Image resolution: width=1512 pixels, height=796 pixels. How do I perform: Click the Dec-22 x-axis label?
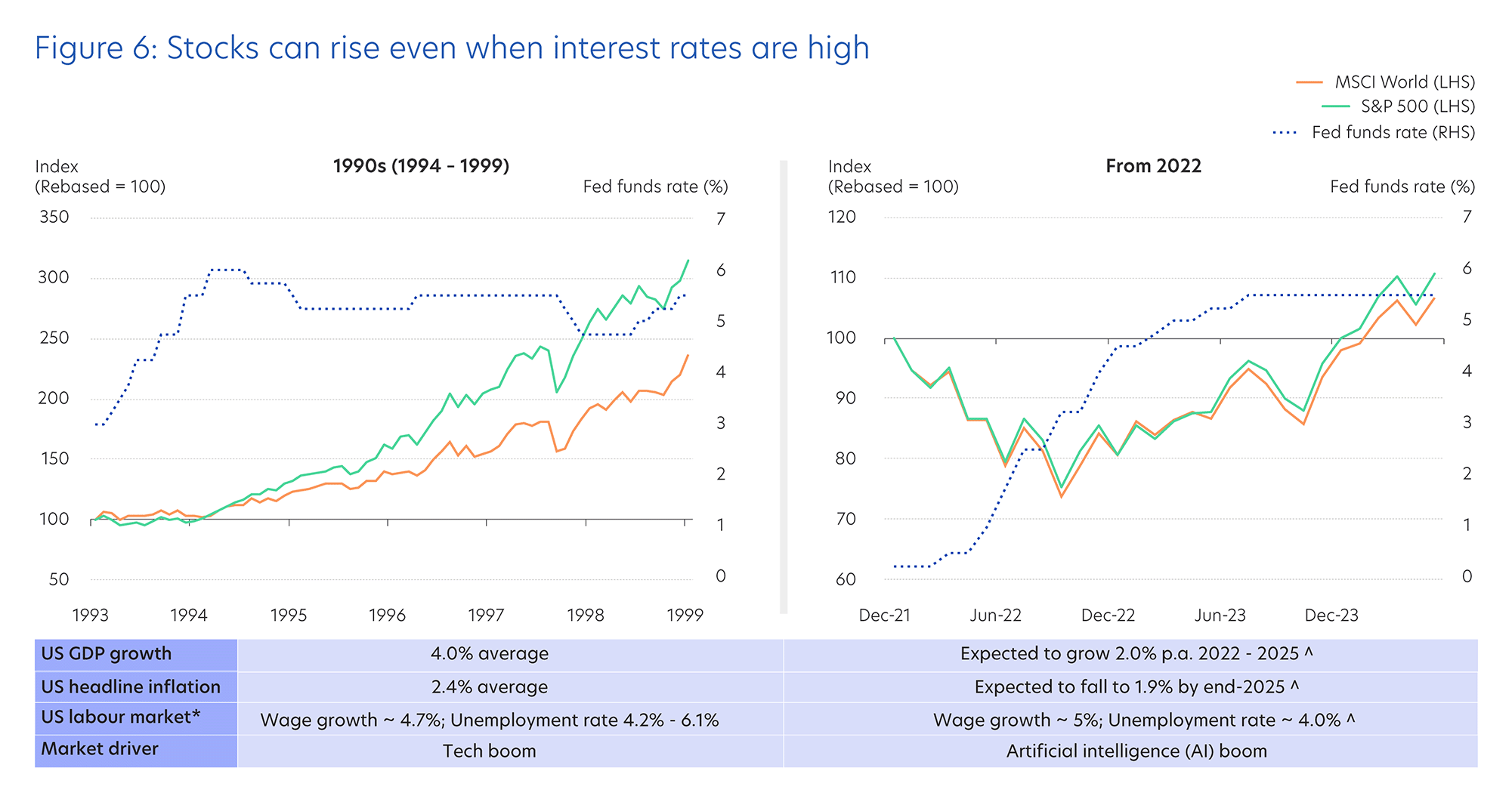(x=1108, y=616)
